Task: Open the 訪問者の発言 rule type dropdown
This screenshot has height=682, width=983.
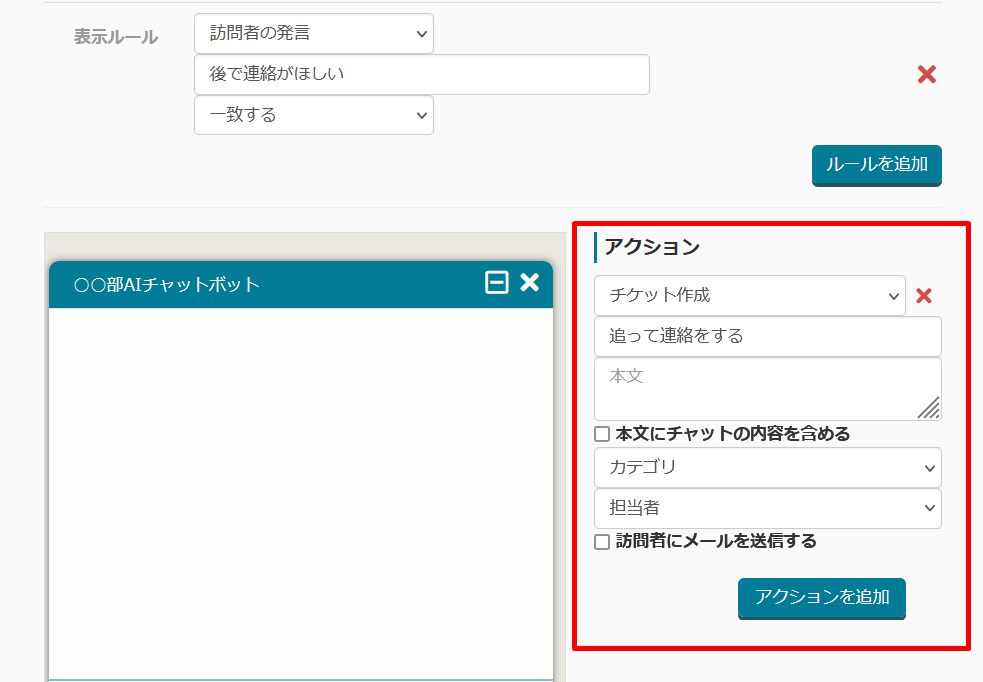Action: 313,33
